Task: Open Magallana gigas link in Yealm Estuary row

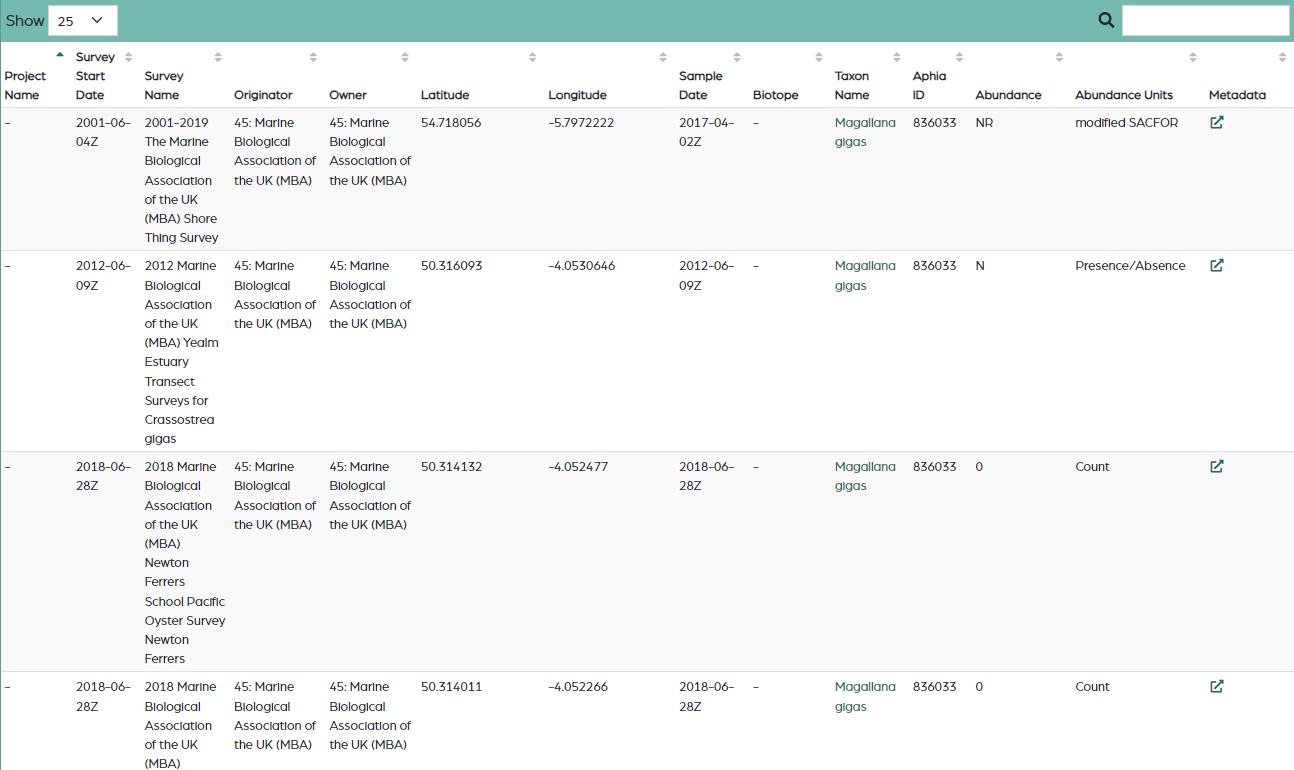Action: [x=865, y=275]
